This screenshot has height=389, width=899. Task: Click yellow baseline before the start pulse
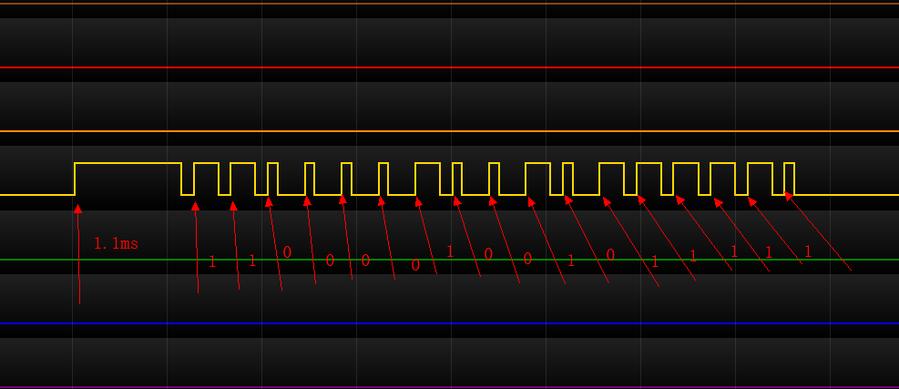[37, 195]
